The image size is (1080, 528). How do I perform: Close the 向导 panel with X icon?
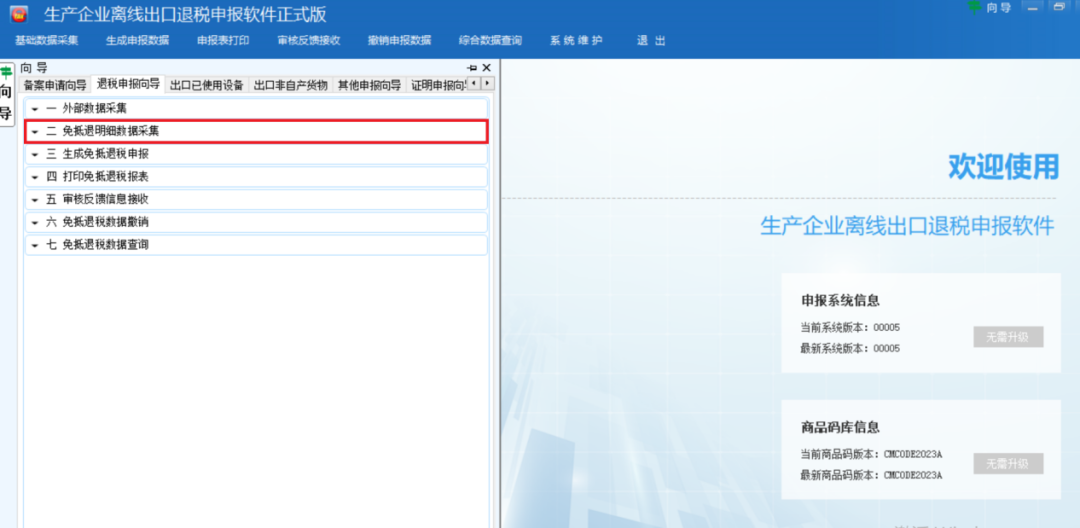(487, 68)
